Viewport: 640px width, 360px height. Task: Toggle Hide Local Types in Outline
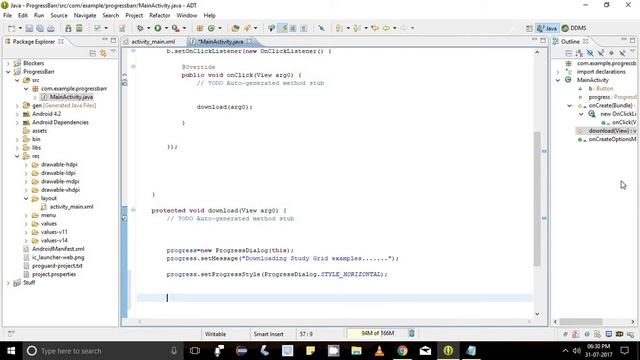[622, 53]
